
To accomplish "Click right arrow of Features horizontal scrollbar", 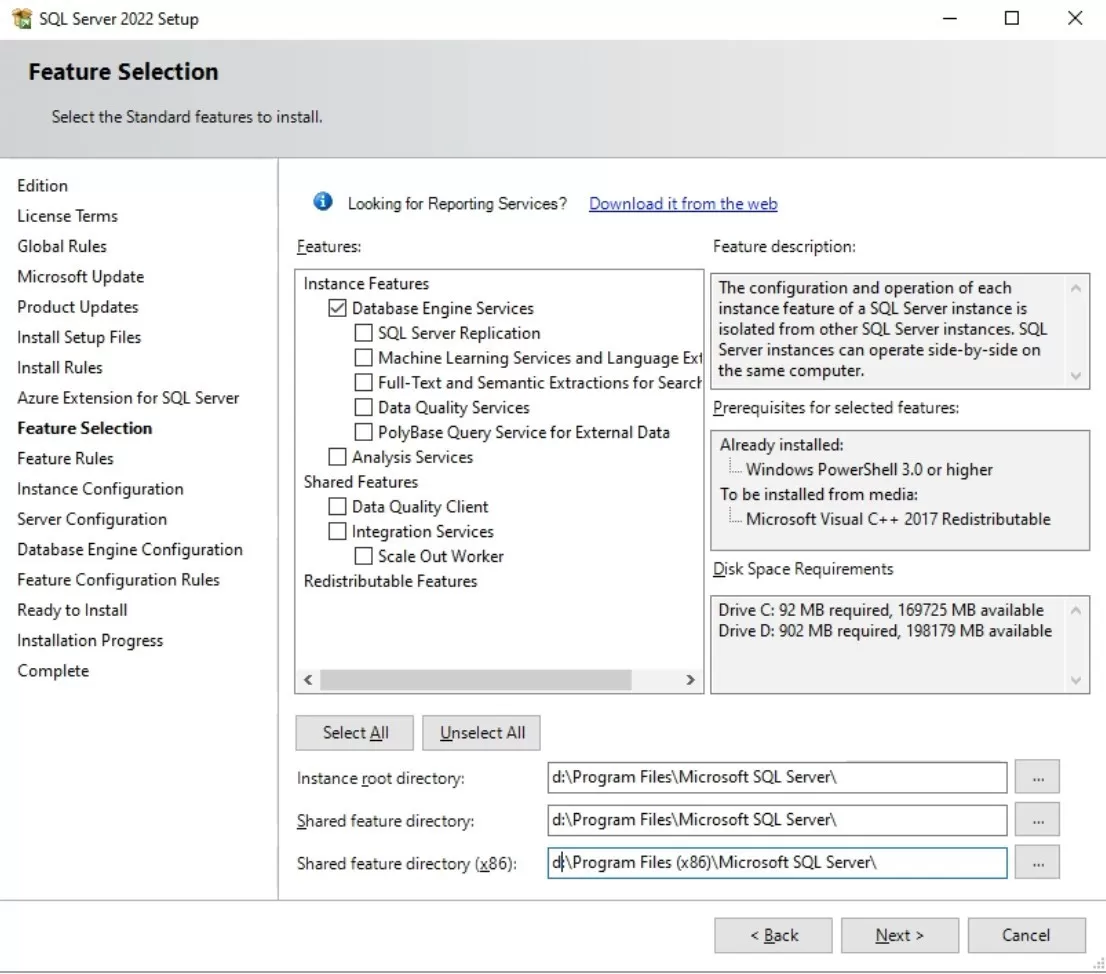I will pyautogui.click(x=691, y=680).
